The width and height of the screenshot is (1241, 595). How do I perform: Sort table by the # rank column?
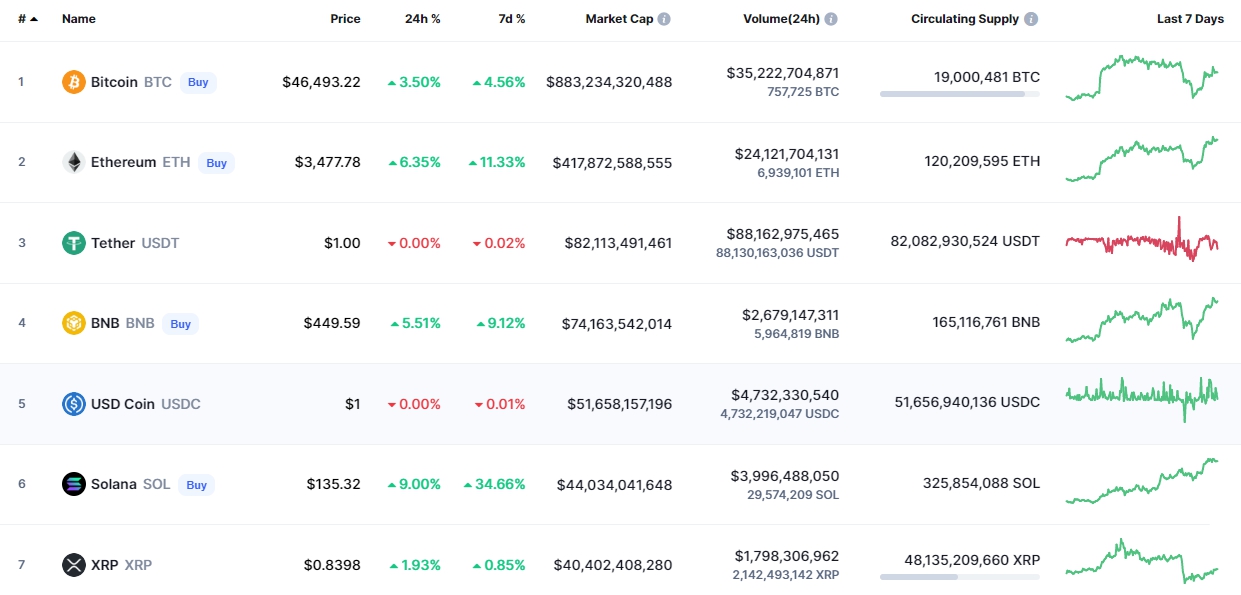[26, 19]
